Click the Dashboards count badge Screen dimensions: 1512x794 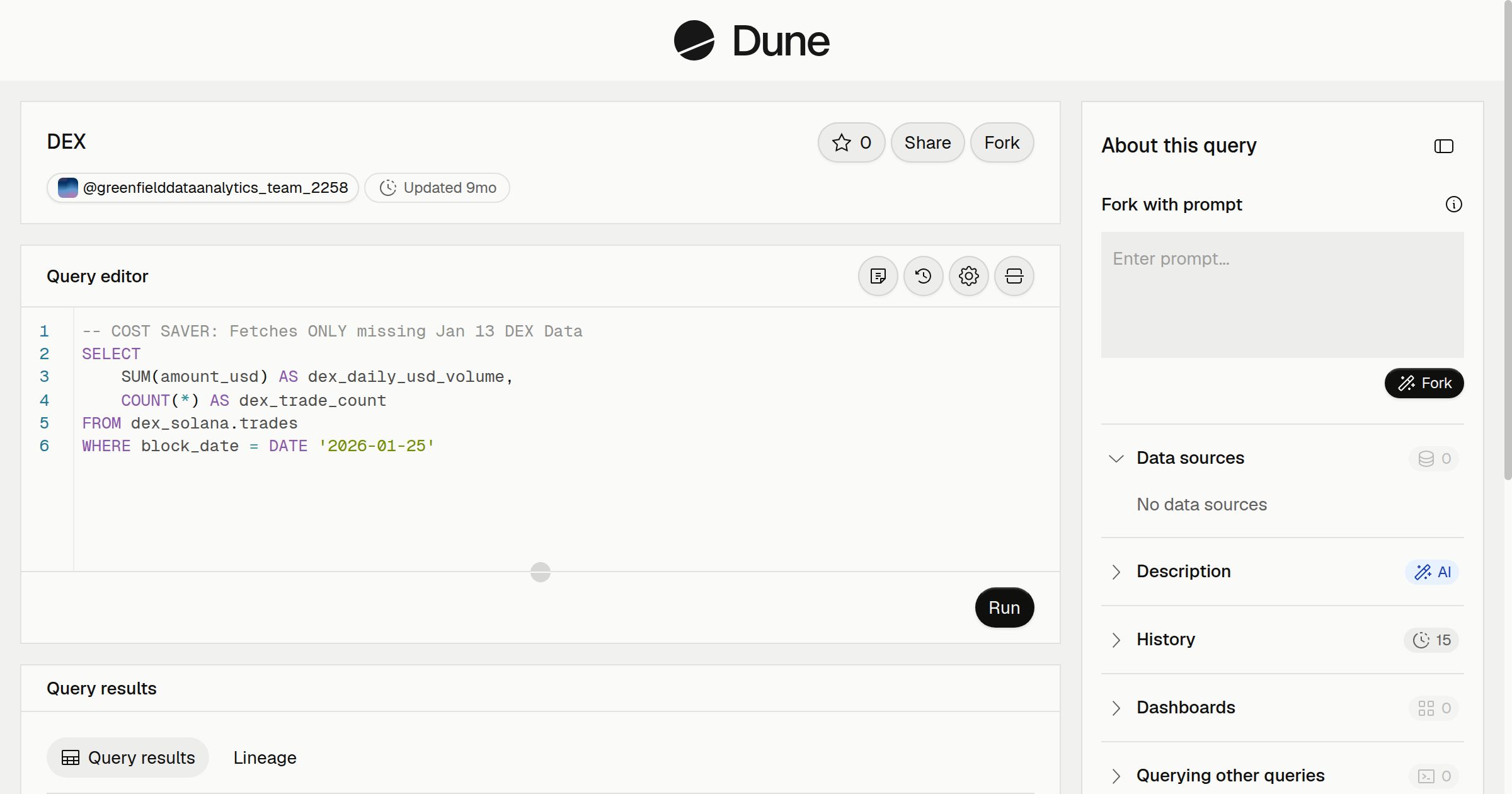(x=1434, y=708)
